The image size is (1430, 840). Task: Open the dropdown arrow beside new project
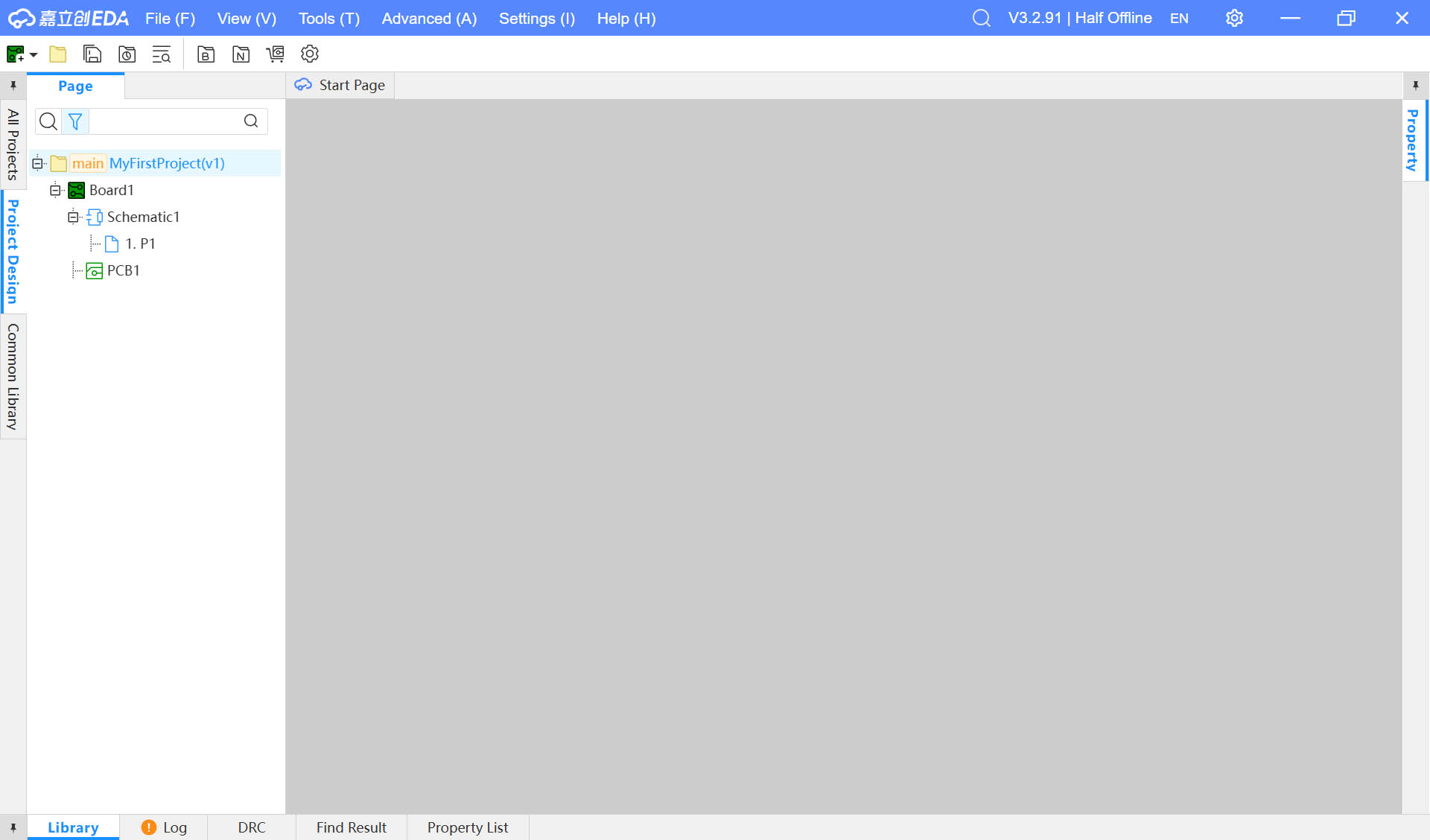click(34, 54)
